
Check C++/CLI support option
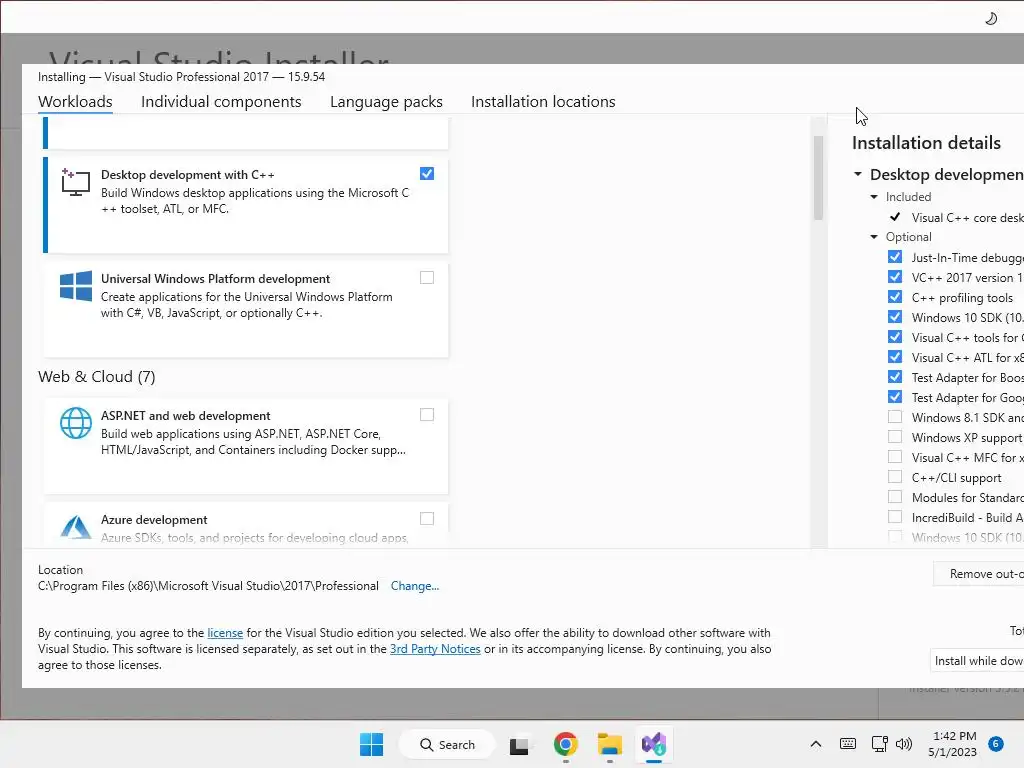point(895,477)
